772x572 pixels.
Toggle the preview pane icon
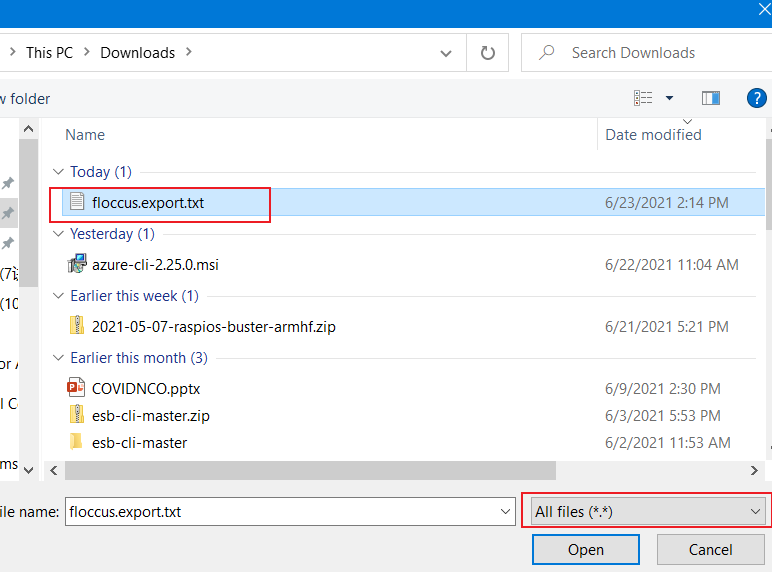click(710, 98)
